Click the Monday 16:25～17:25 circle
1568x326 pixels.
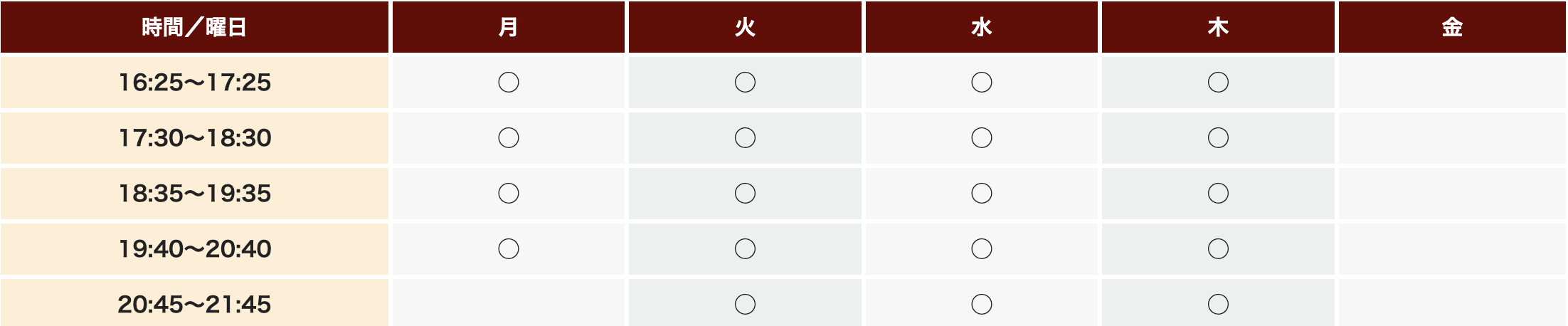click(x=508, y=83)
